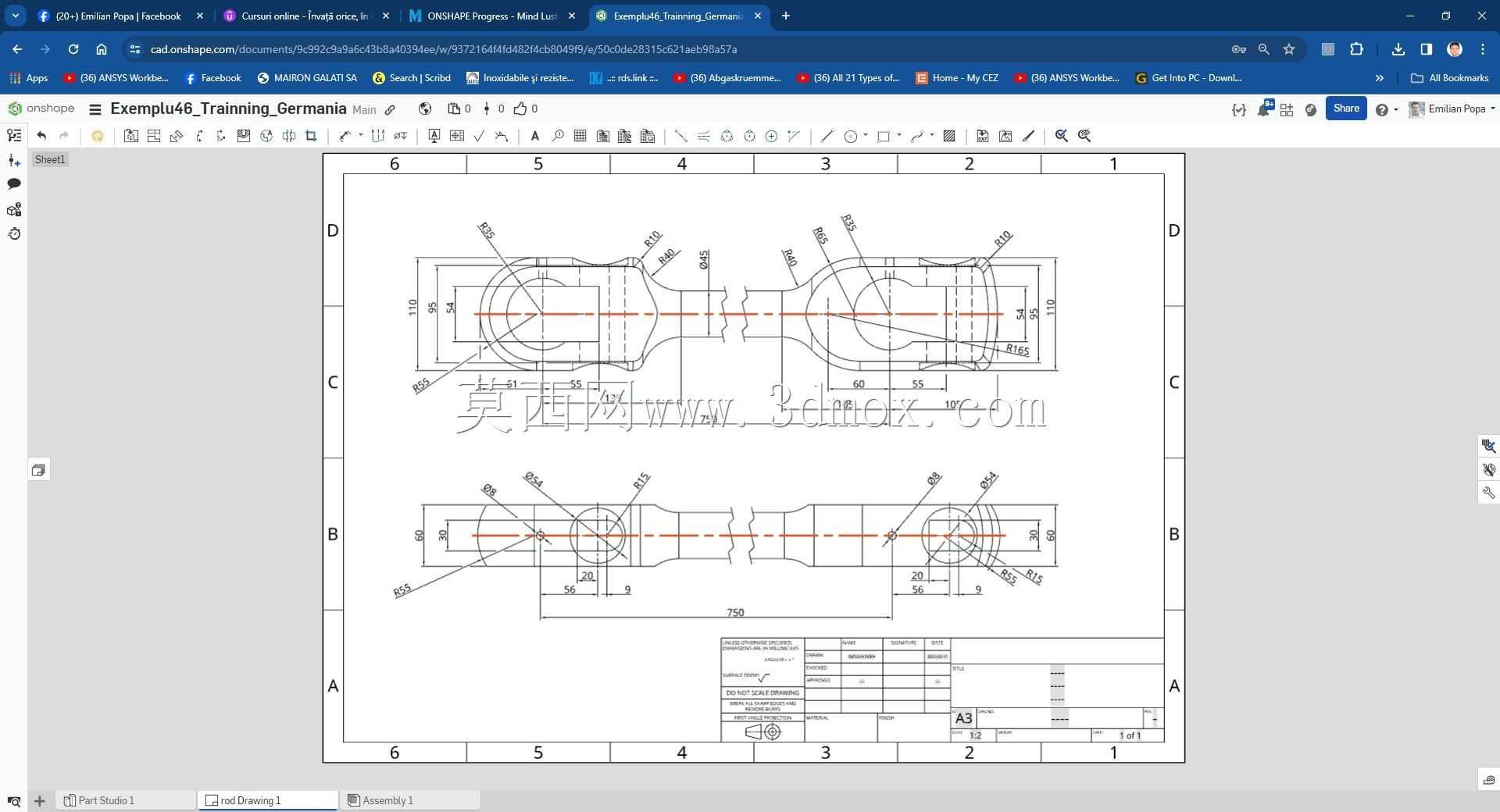1500x812 pixels.
Task: Toggle the right-side show/hide panel icon
Action: (x=1489, y=469)
